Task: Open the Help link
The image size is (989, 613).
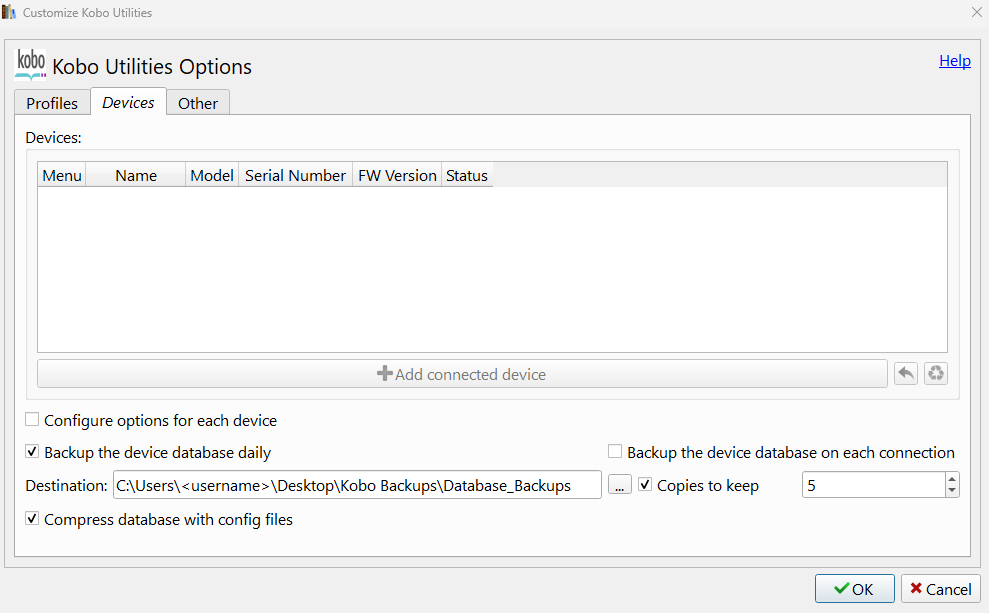Action: pyautogui.click(x=954, y=60)
